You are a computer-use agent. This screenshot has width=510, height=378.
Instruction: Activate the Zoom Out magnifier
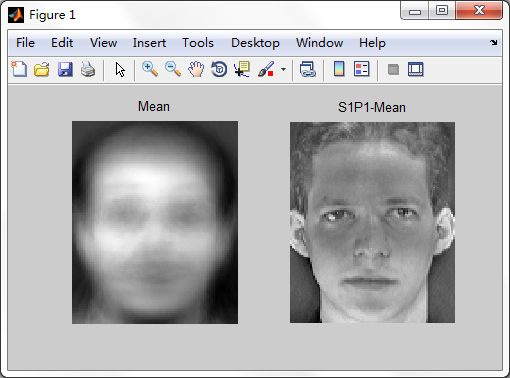coord(173,69)
